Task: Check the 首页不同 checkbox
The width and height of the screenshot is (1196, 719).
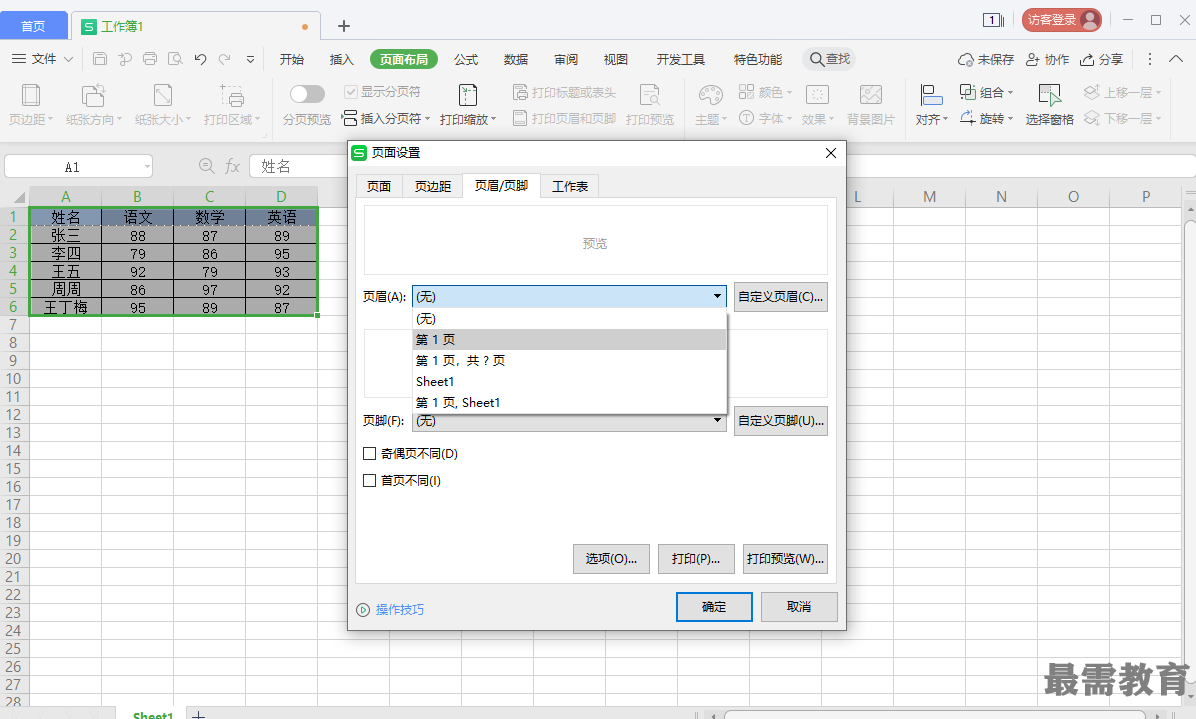Action: point(369,480)
